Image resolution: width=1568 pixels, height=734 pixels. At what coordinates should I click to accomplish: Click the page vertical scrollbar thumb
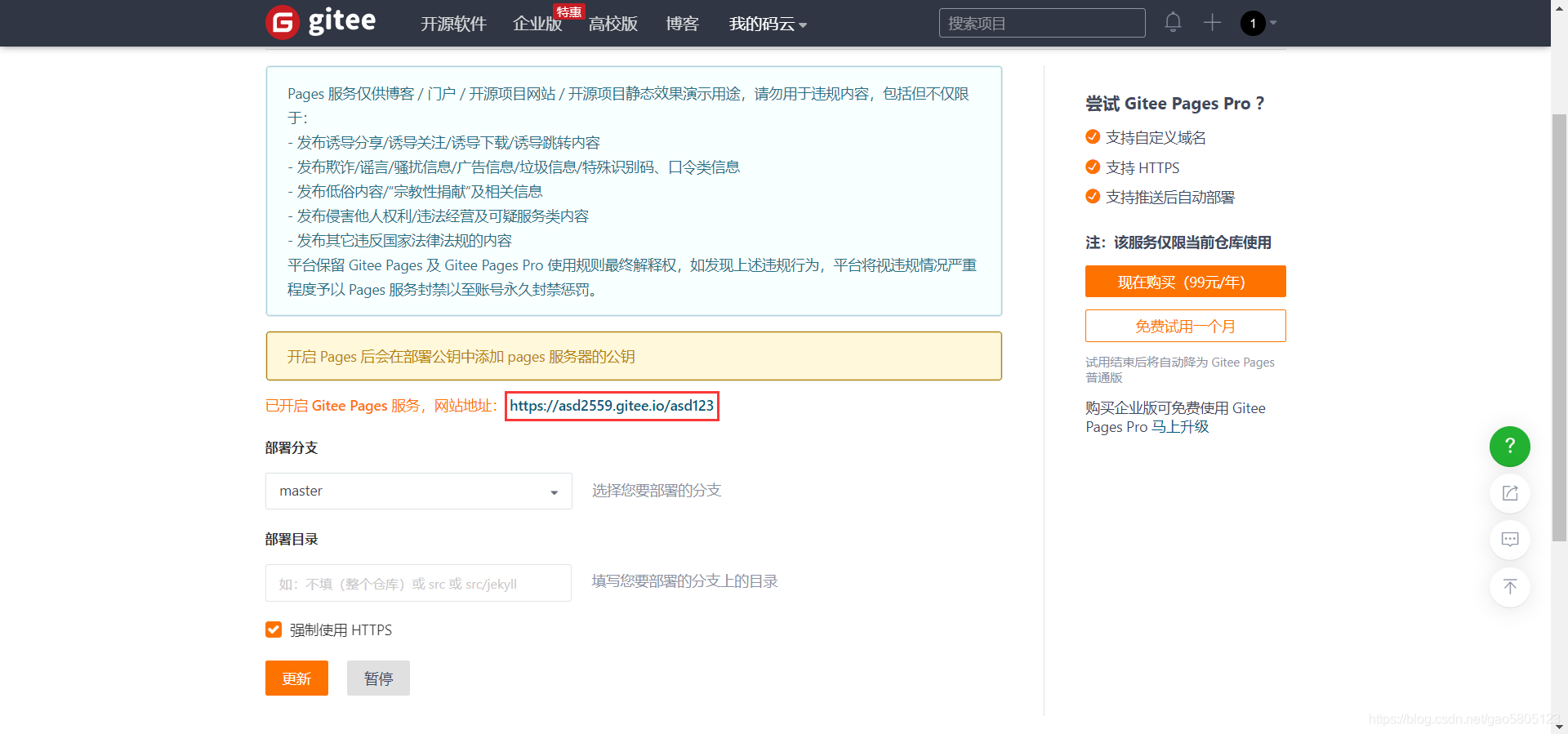point(1559,327)
